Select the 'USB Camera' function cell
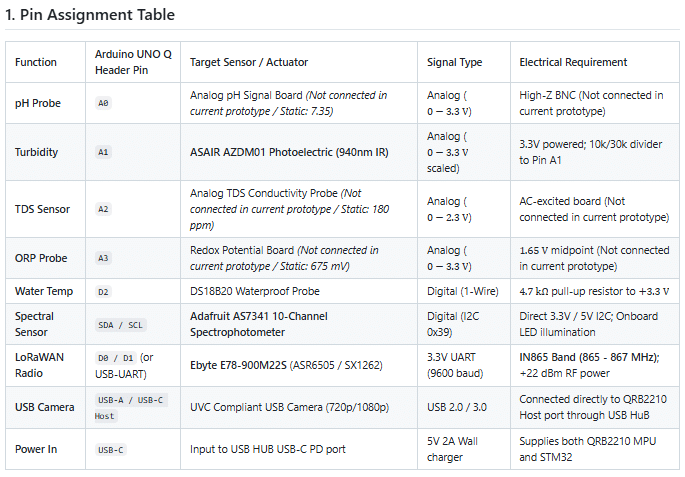The height and width of the screenshot is (477, 685). [45, 407]
